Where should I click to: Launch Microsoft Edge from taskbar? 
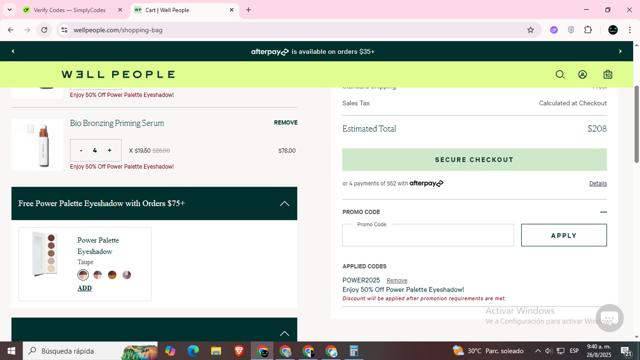coord(193,351)
